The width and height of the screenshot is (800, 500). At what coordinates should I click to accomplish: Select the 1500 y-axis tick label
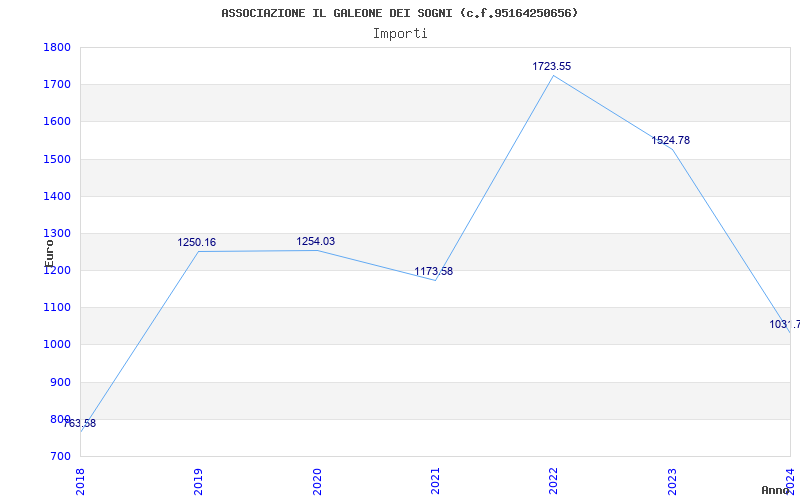tap(57, 159)
